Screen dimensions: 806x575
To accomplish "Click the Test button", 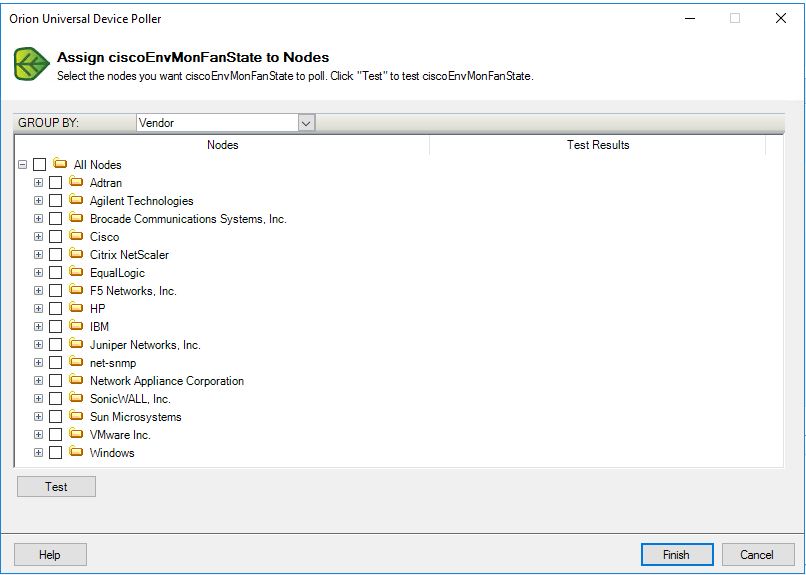I will tap(56, 487).
